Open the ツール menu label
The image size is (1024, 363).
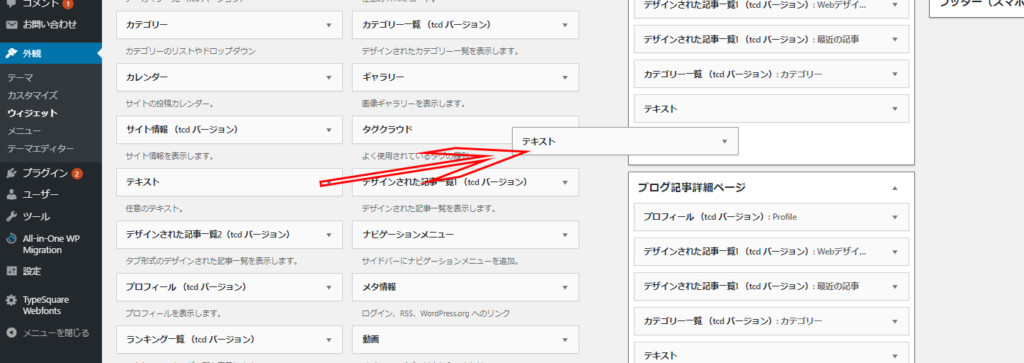[x=37, y=216]
